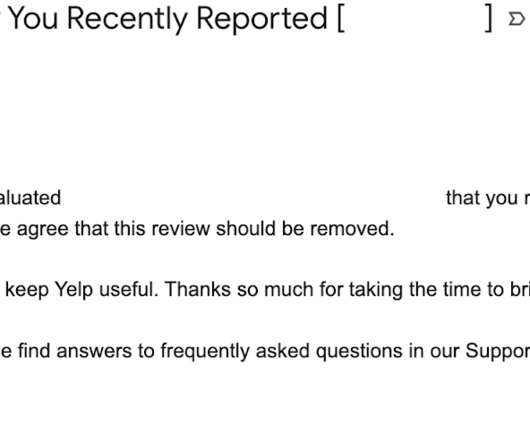This screenshot has width=530, height=442.
Task: Click the word 'Yelp' in the email body
Action: tap(74, 290)
